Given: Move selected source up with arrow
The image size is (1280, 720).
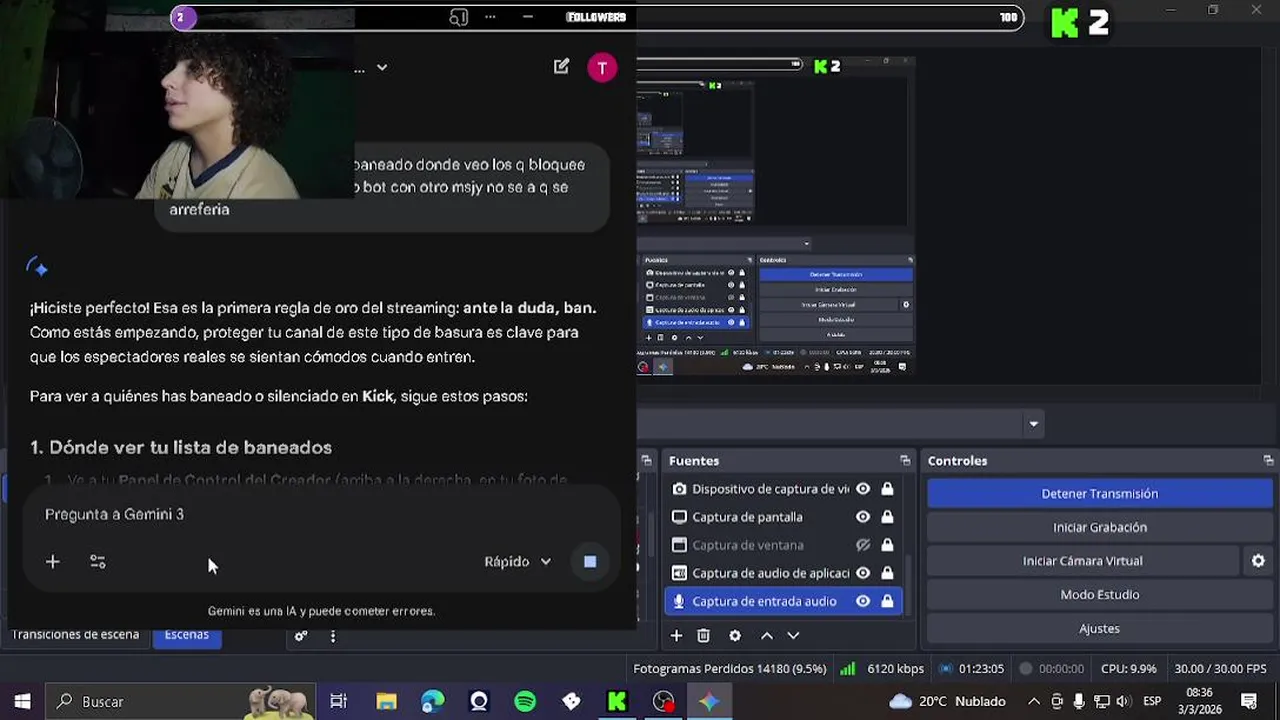Looking at the screenshot, I should [767, 635].
